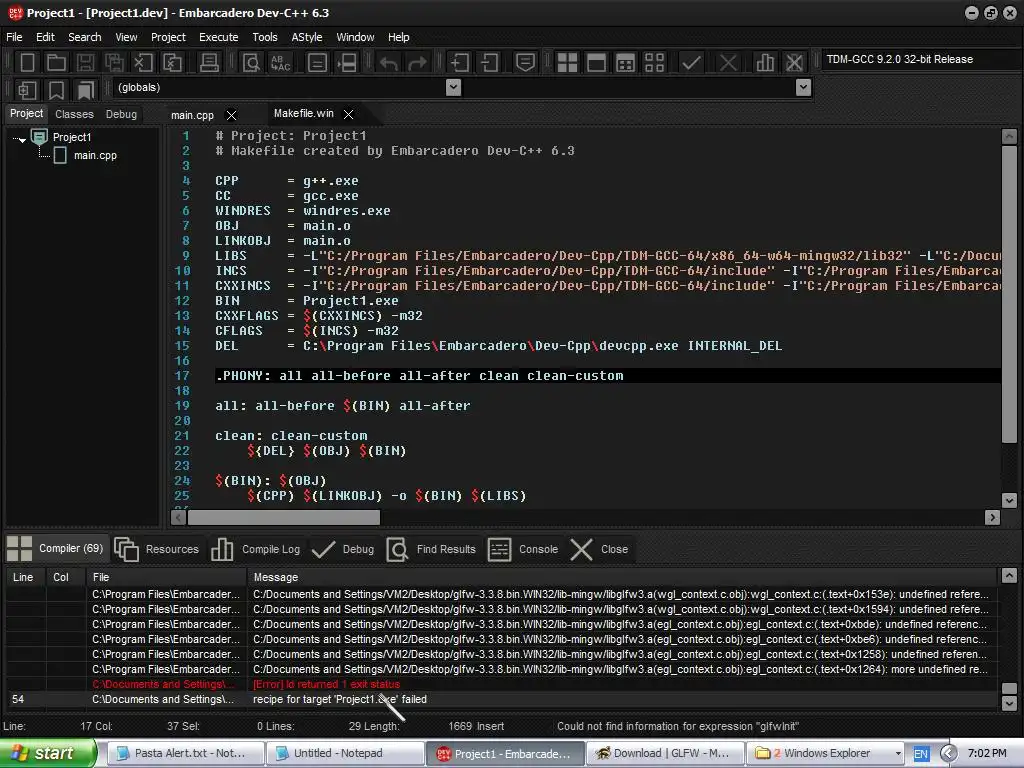Image resolution: width=1024 pixels, height=768 pixels.
Task: Click Close to hide bottom panel
Action: [599, 549]
